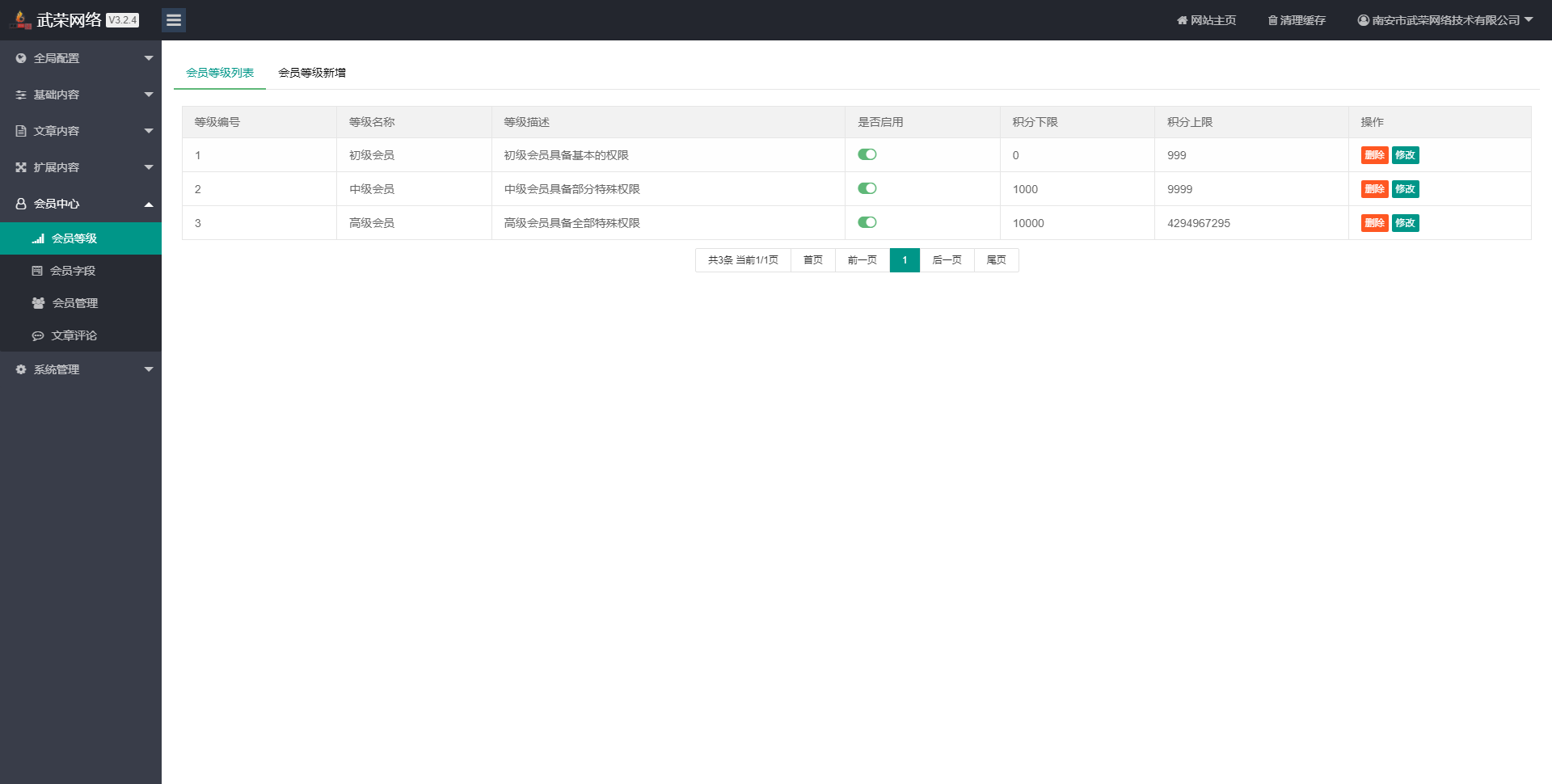Image resolution: width=1552 pixels, height=784 pixels.
Task: Edit the 高级会员 level
Action: click(x=1405, y=223)
